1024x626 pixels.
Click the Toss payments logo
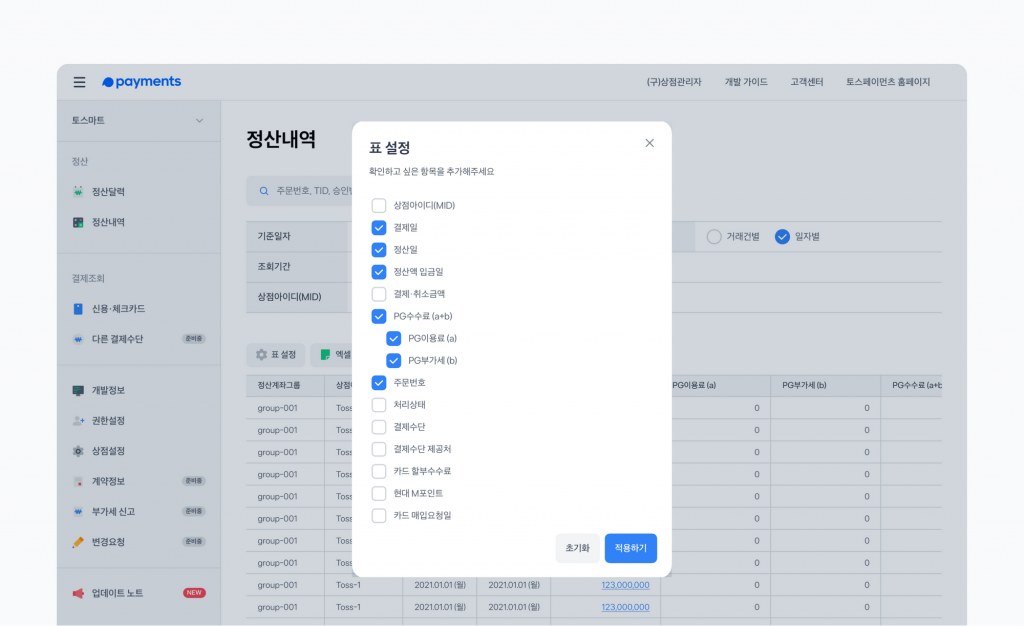(142, 82)
